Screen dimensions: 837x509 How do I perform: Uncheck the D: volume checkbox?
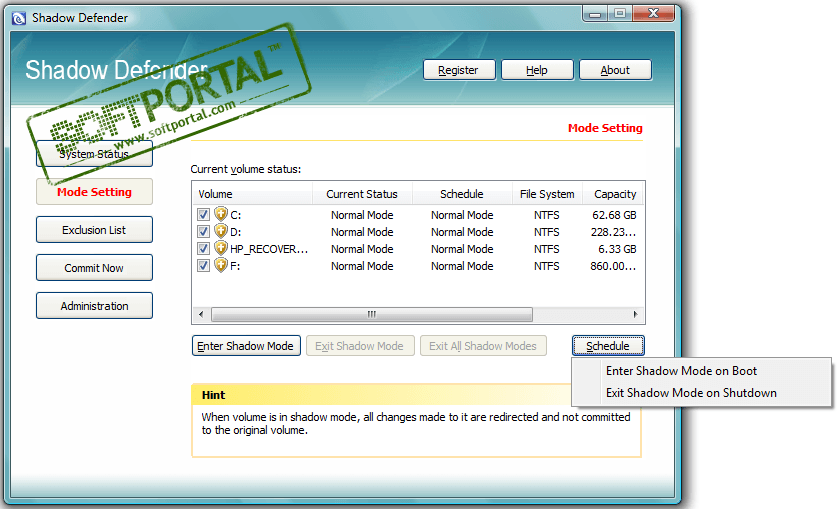point(203,232)
